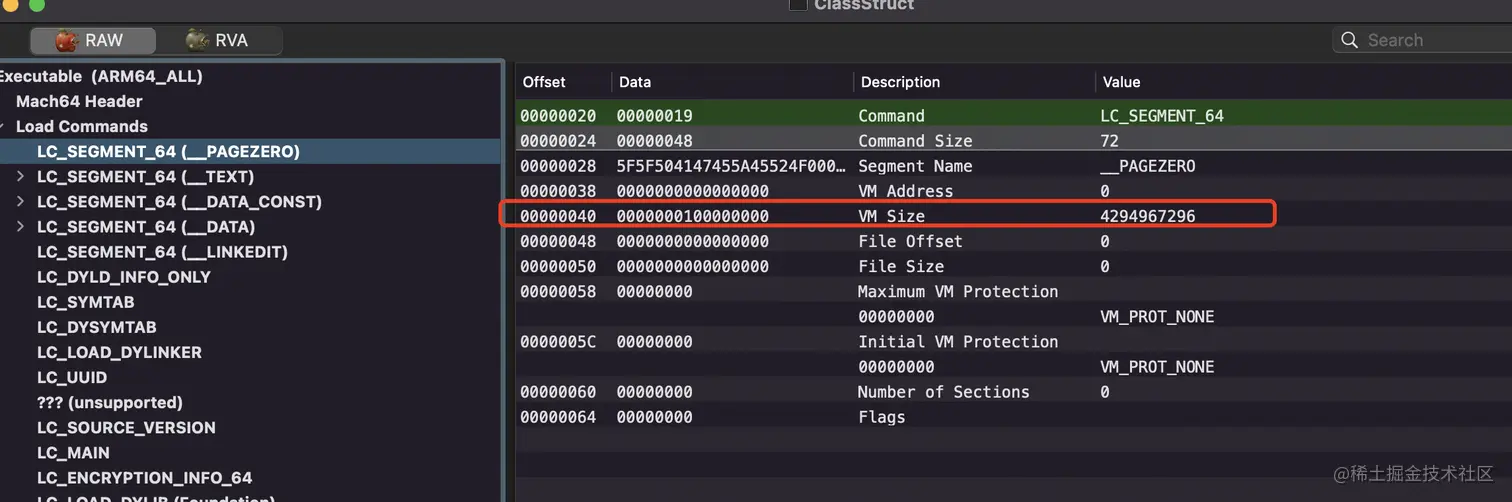Click the Description column header

pyautogui.click(x=901, y=82)
